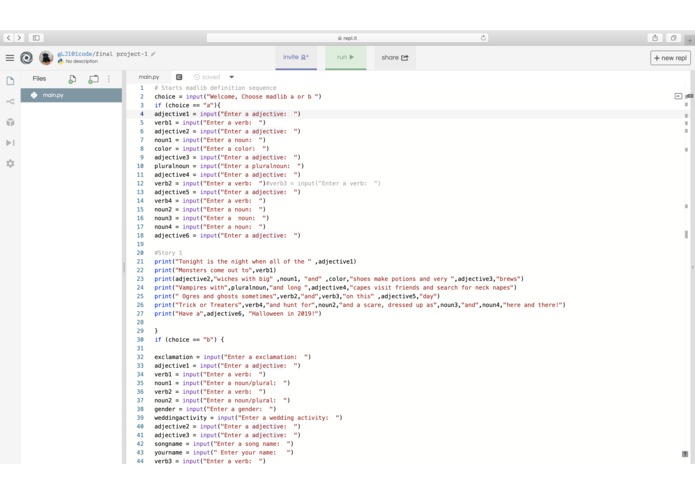Click the 'Halloween in 2019!' print line
The height and width of the screenshot is (494, 695).
pyautogui.click(x=238, y=313)
